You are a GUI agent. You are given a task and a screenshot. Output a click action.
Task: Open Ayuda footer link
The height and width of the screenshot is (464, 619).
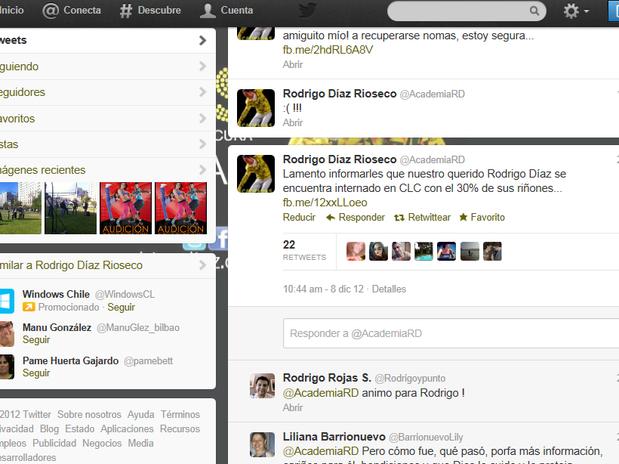pyautogui.click(x=141, y=414)
